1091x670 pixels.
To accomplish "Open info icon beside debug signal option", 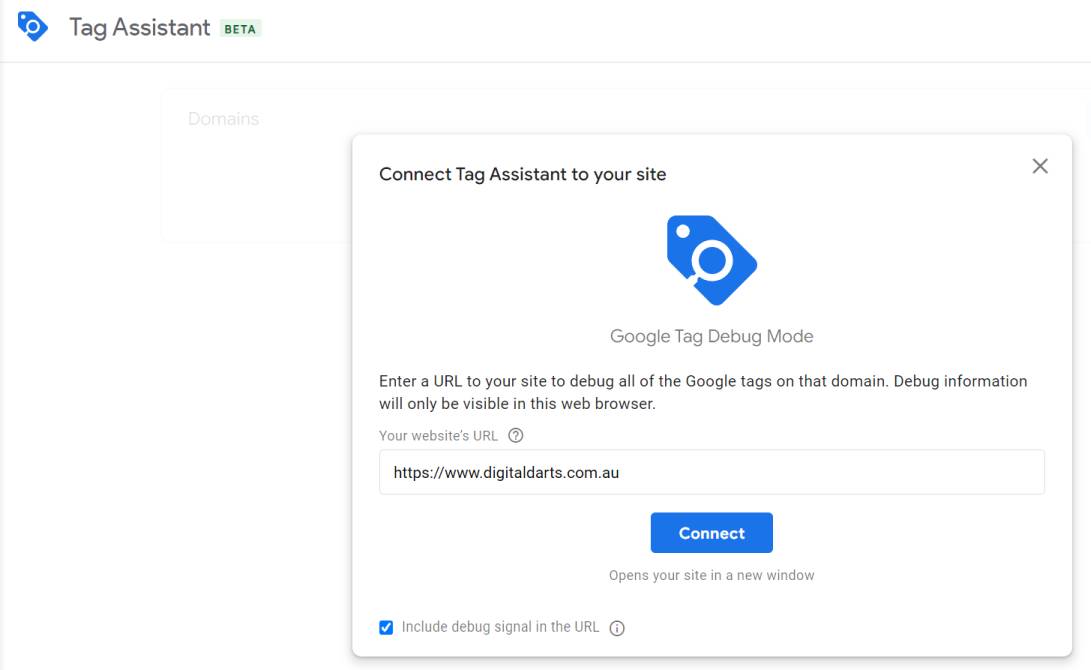I will (x=616, y=628).
